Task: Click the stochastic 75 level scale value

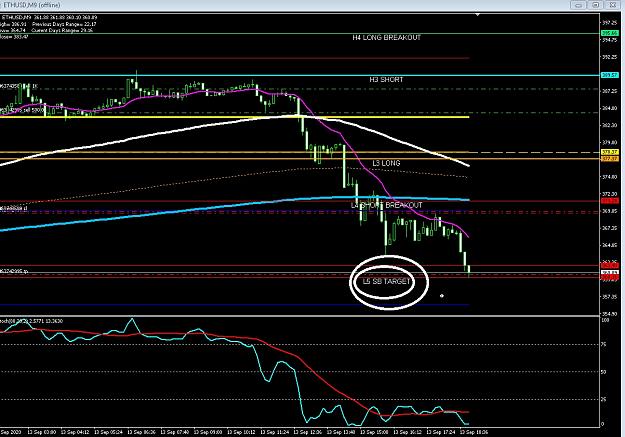Action: [604, 344]
